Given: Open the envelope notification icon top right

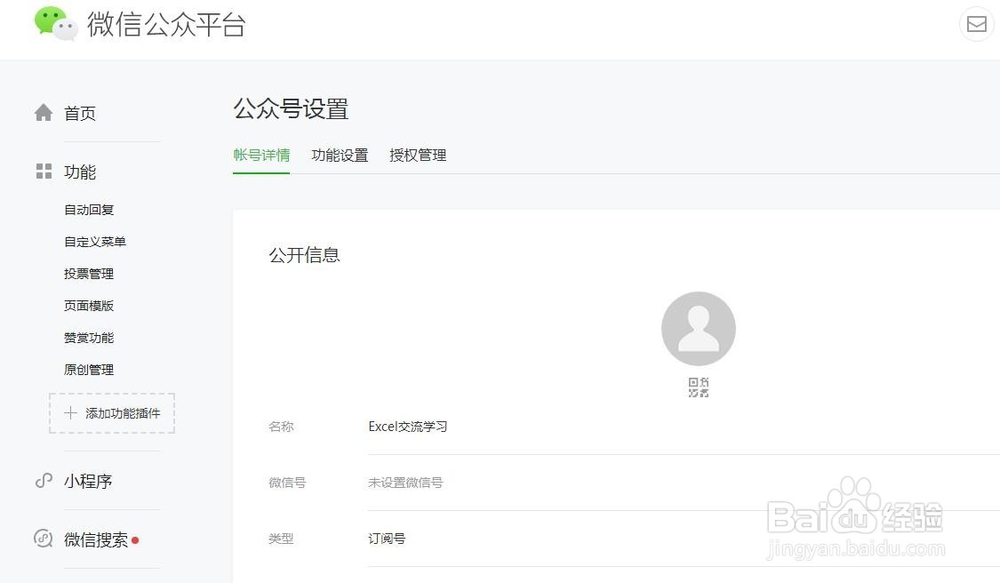Looking at the screenshot, I should 977,23.
